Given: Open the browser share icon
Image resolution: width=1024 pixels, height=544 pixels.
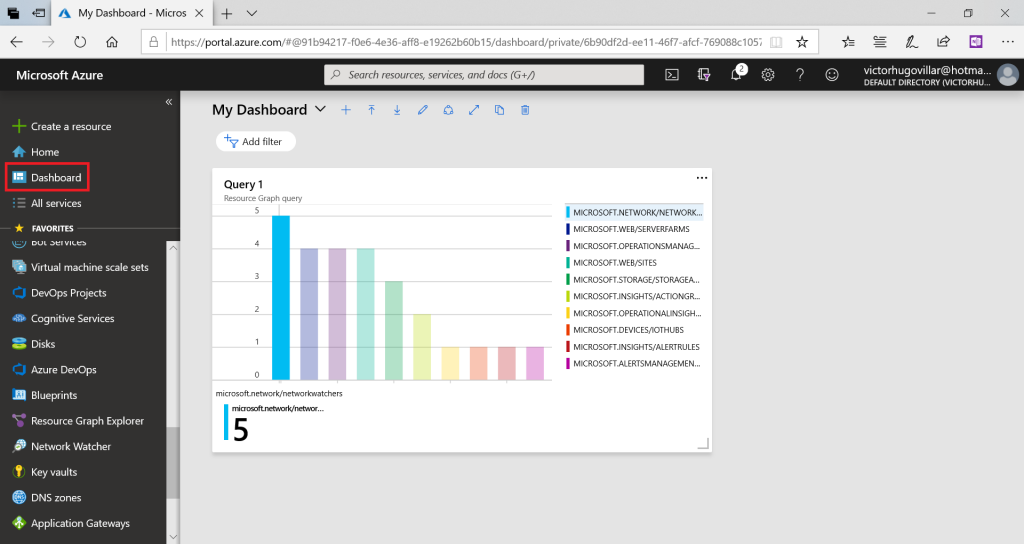Looking at the screenshot, I should [x=944, y=42].
